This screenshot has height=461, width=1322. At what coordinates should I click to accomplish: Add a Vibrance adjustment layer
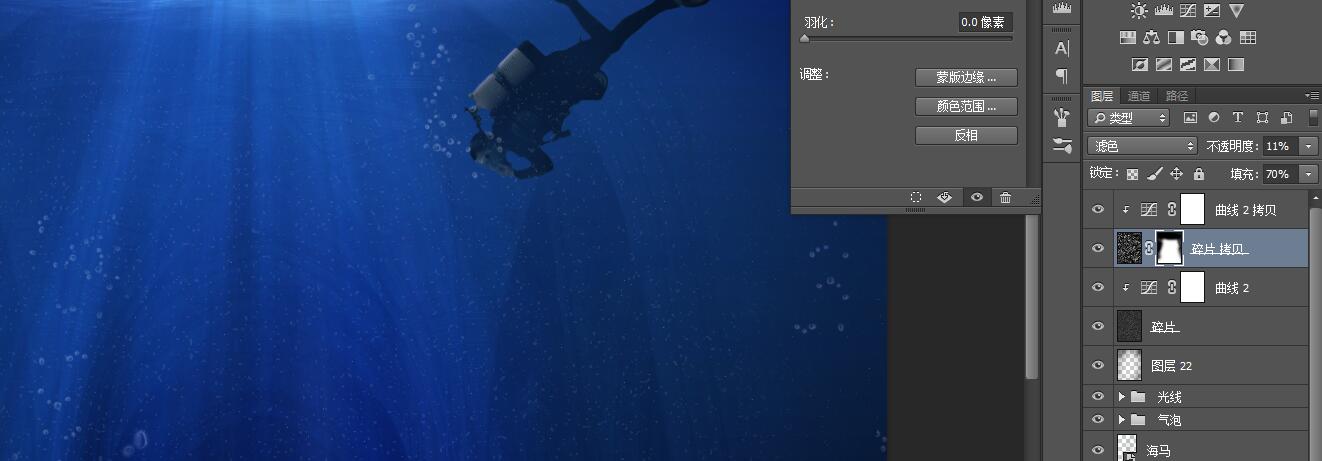pyautogui.click(x=1236, y=11)
